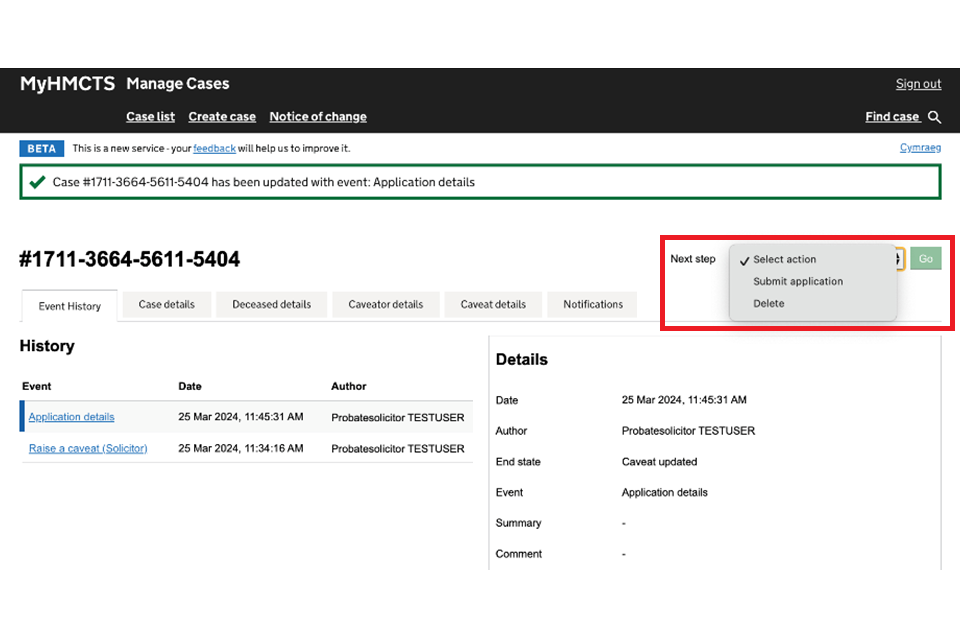This screenshot has width=960, height=640.
Task: View the Caveat details tab
Action: [493, 304]
